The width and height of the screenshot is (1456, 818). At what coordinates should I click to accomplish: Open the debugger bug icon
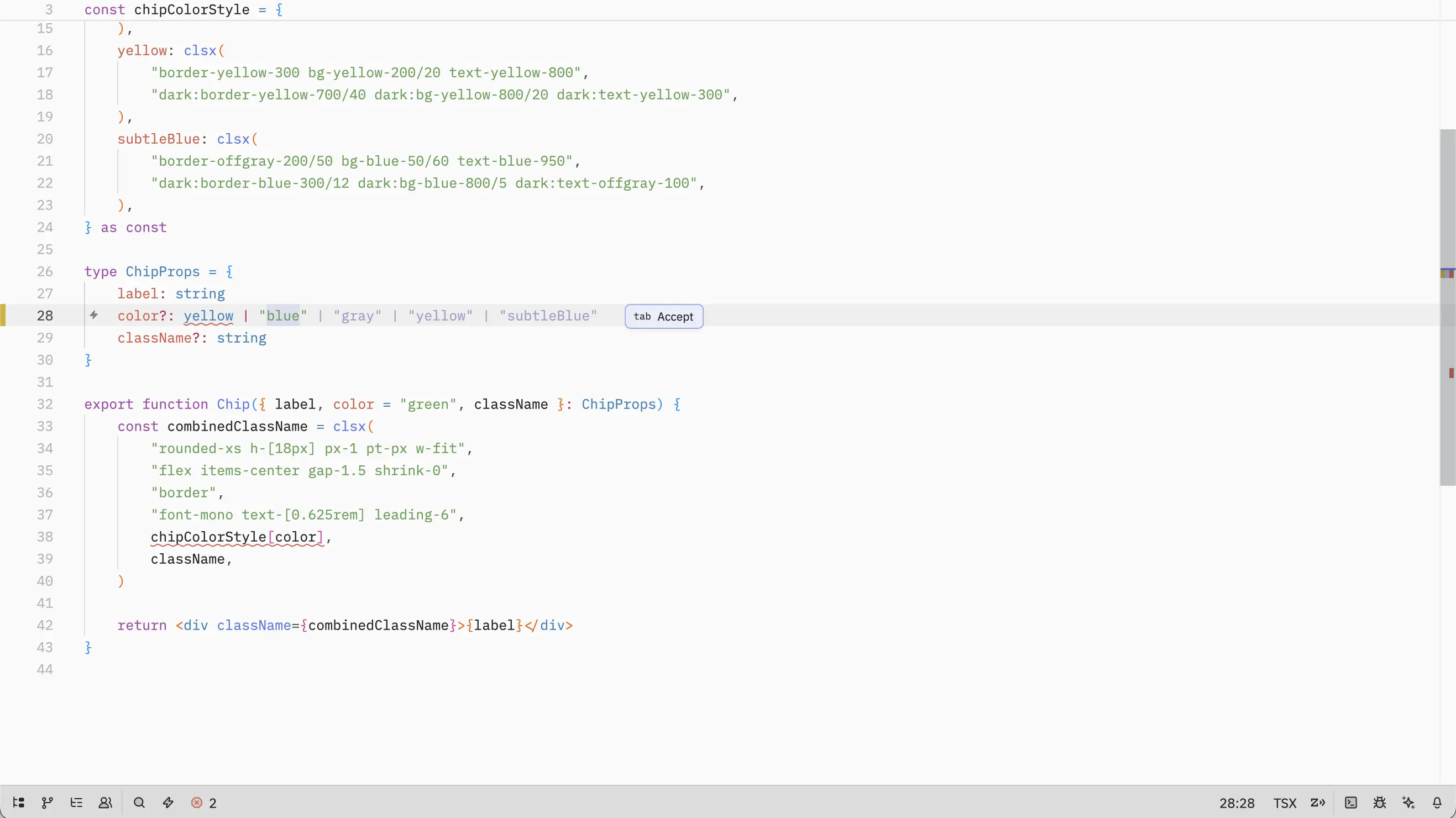pos(1380,803)
